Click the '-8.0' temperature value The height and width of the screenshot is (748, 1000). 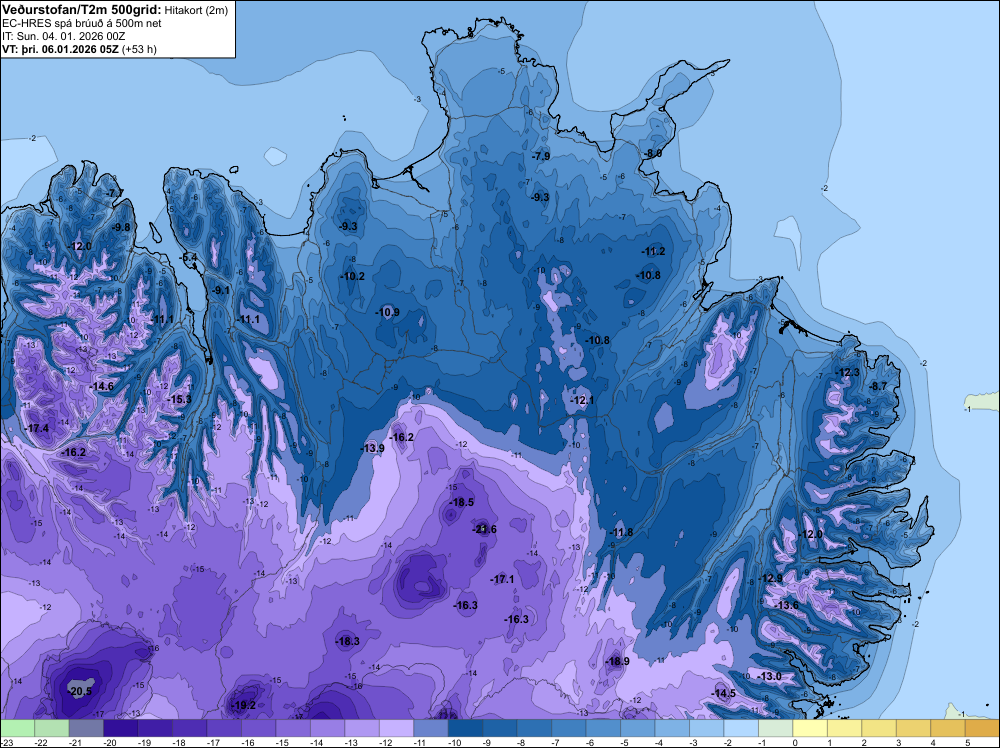pos(652,154)
